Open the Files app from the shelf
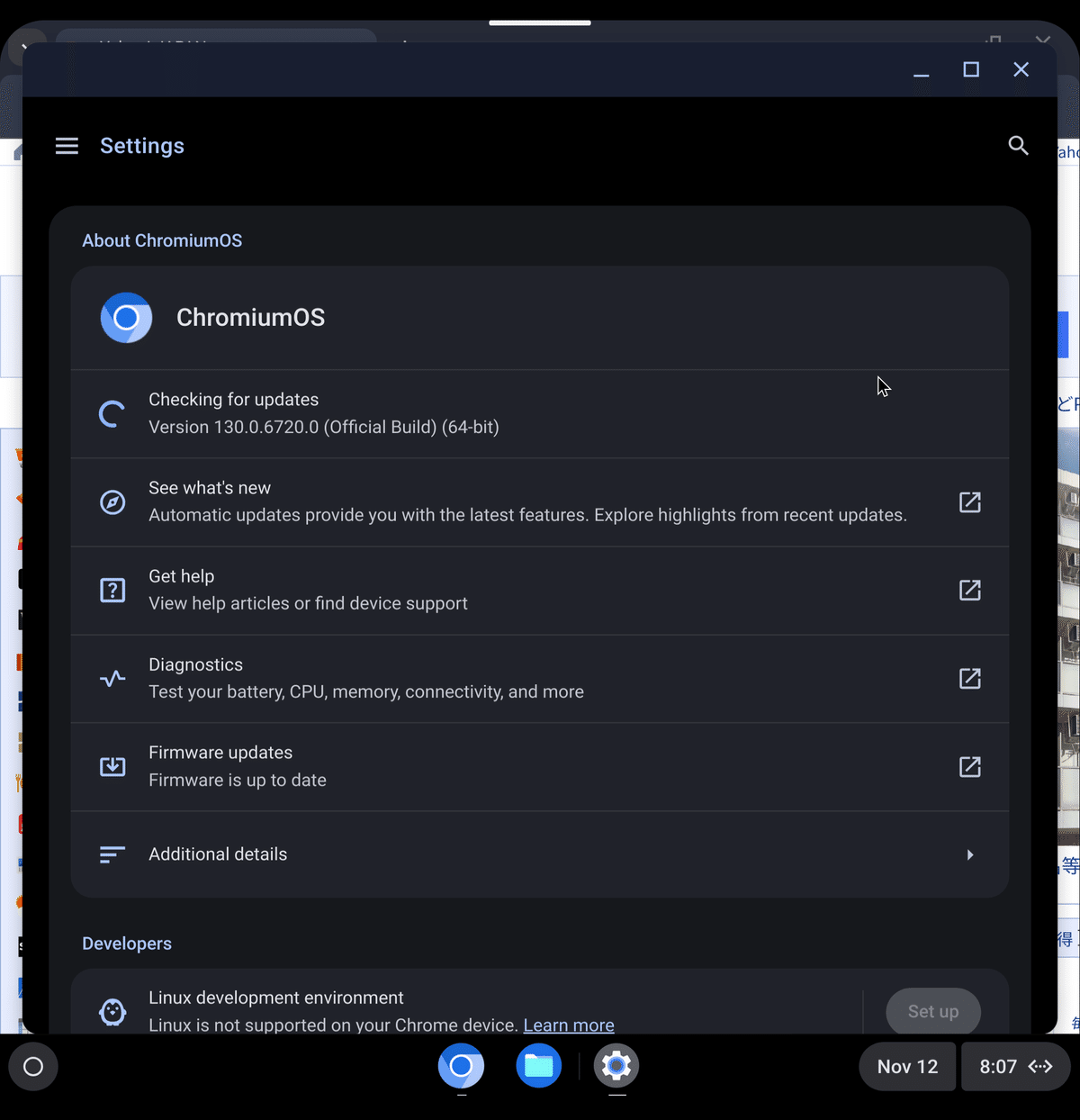Image resolution: width=1080 pixels, height=1120 pixels. [538, 1066]
